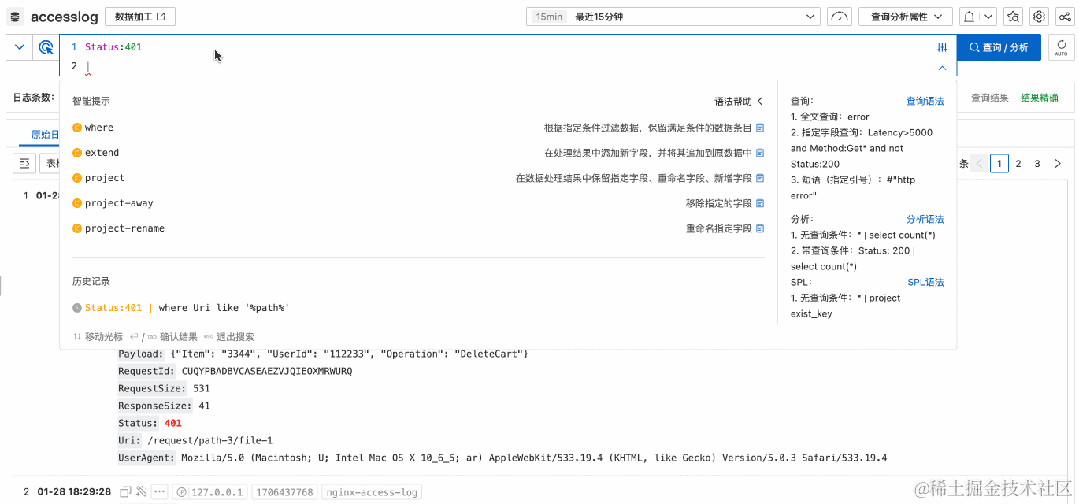Go to results page 3

point(1038,163)
